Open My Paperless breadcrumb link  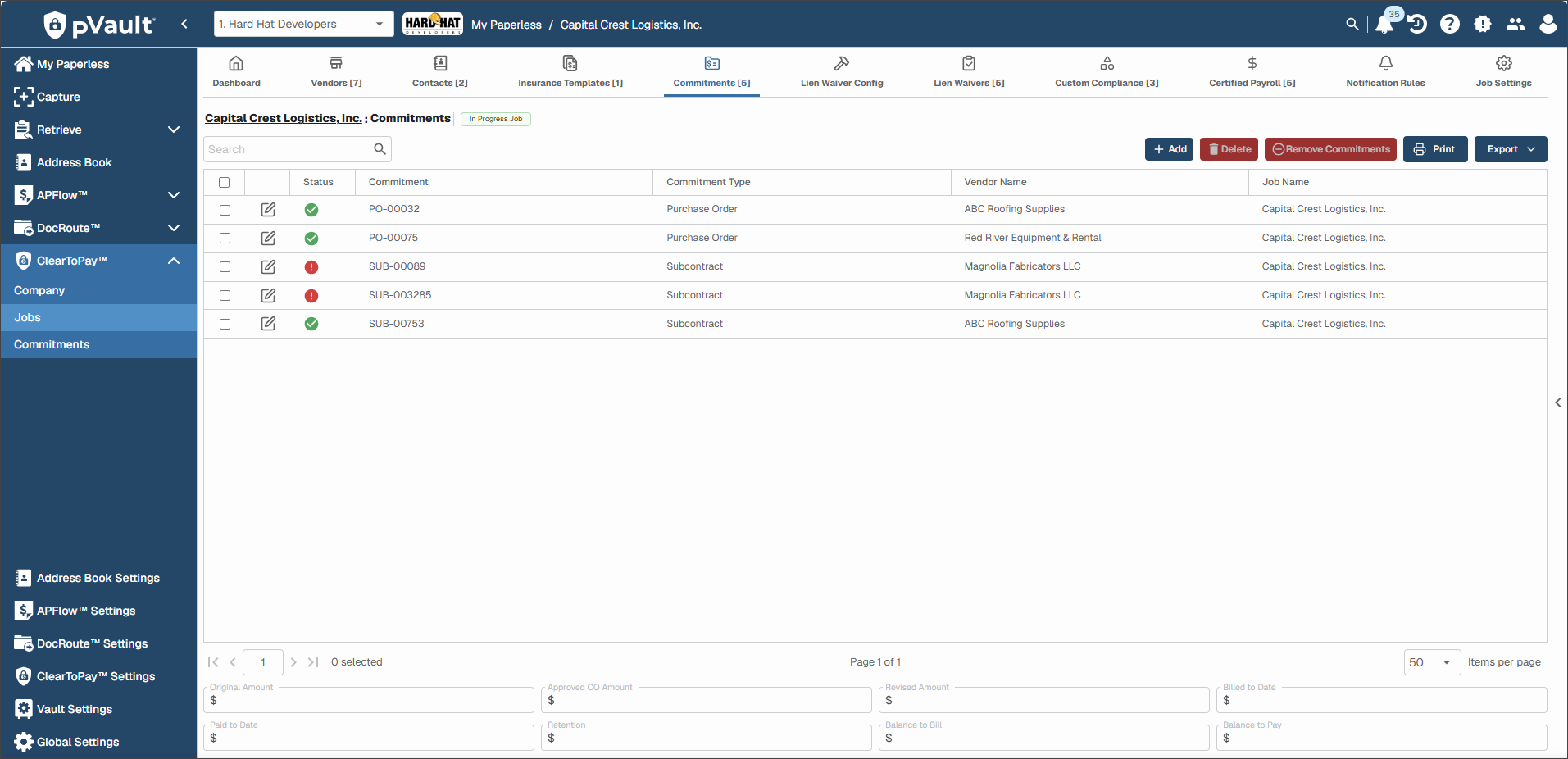click(507, 25)
